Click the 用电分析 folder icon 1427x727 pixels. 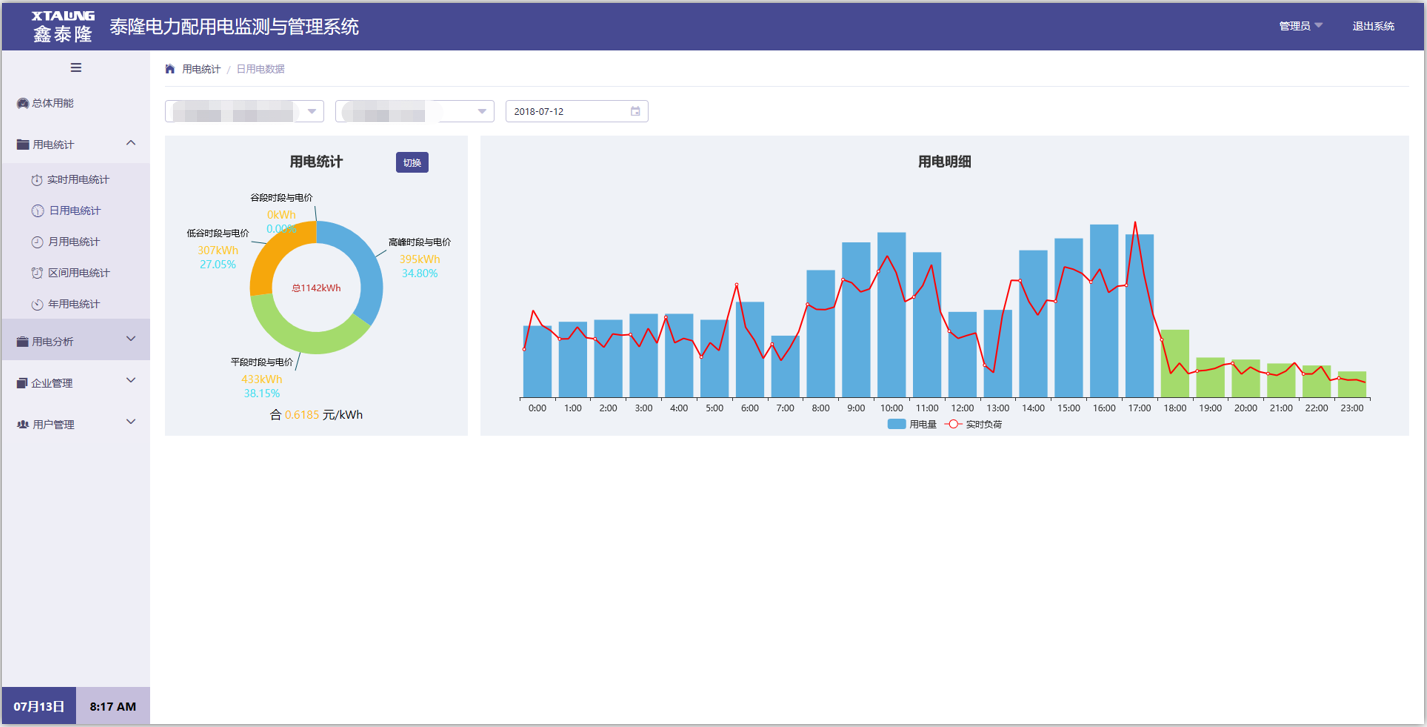23,342
